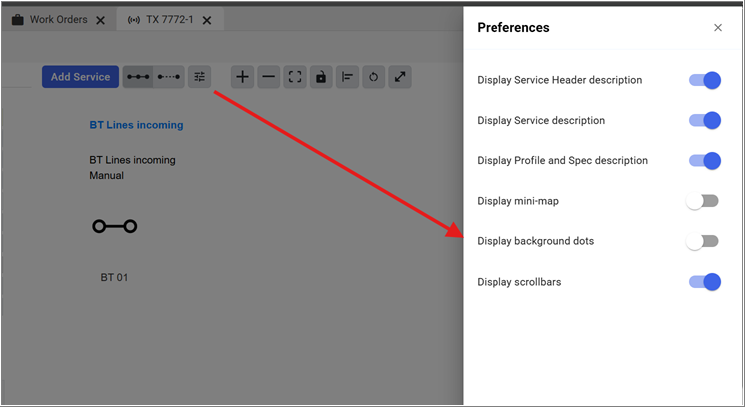Click the Display background dots label
Viewport: 745px width, 407px height.
click(535, 241)
